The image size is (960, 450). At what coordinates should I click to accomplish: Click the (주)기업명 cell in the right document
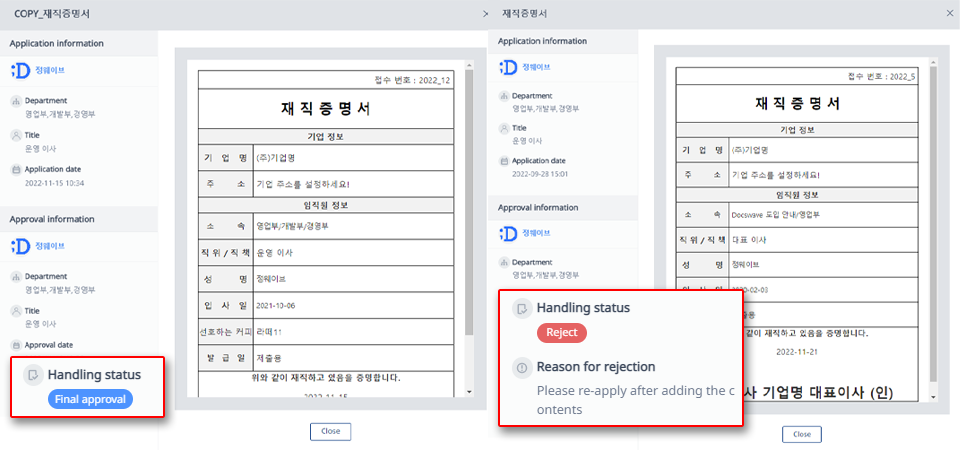pyautogui.click(x=824, y=150)
